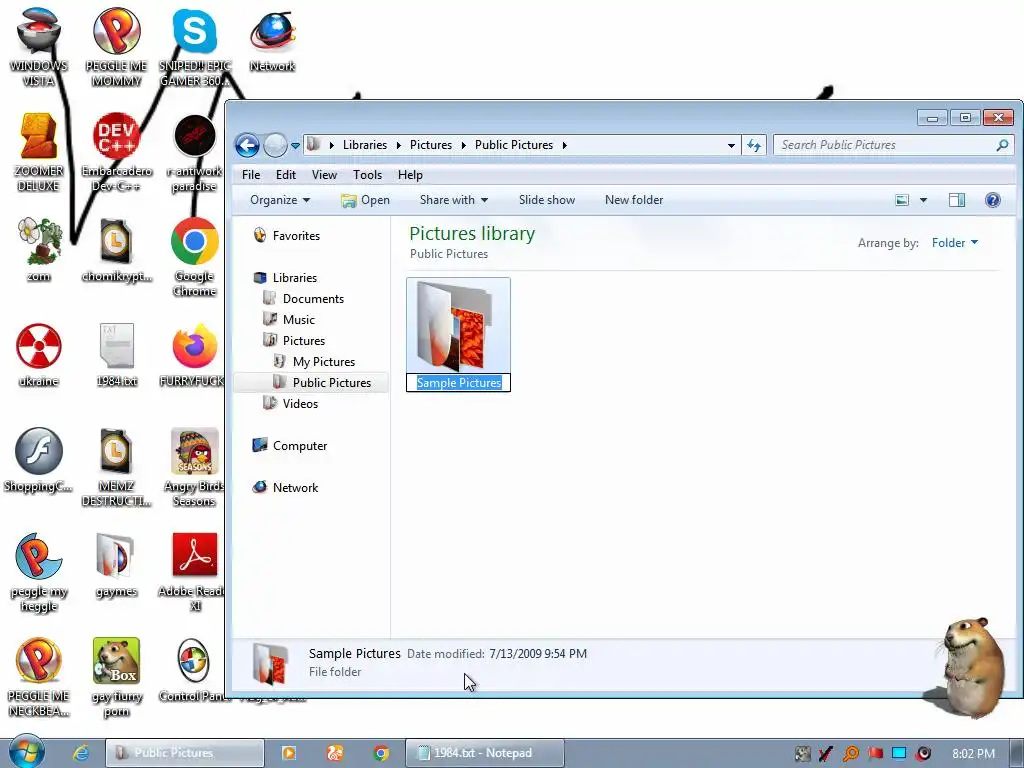Select Favorites in the navigation pane
Screen dimensions: 1024x768
tap(286, 236)
